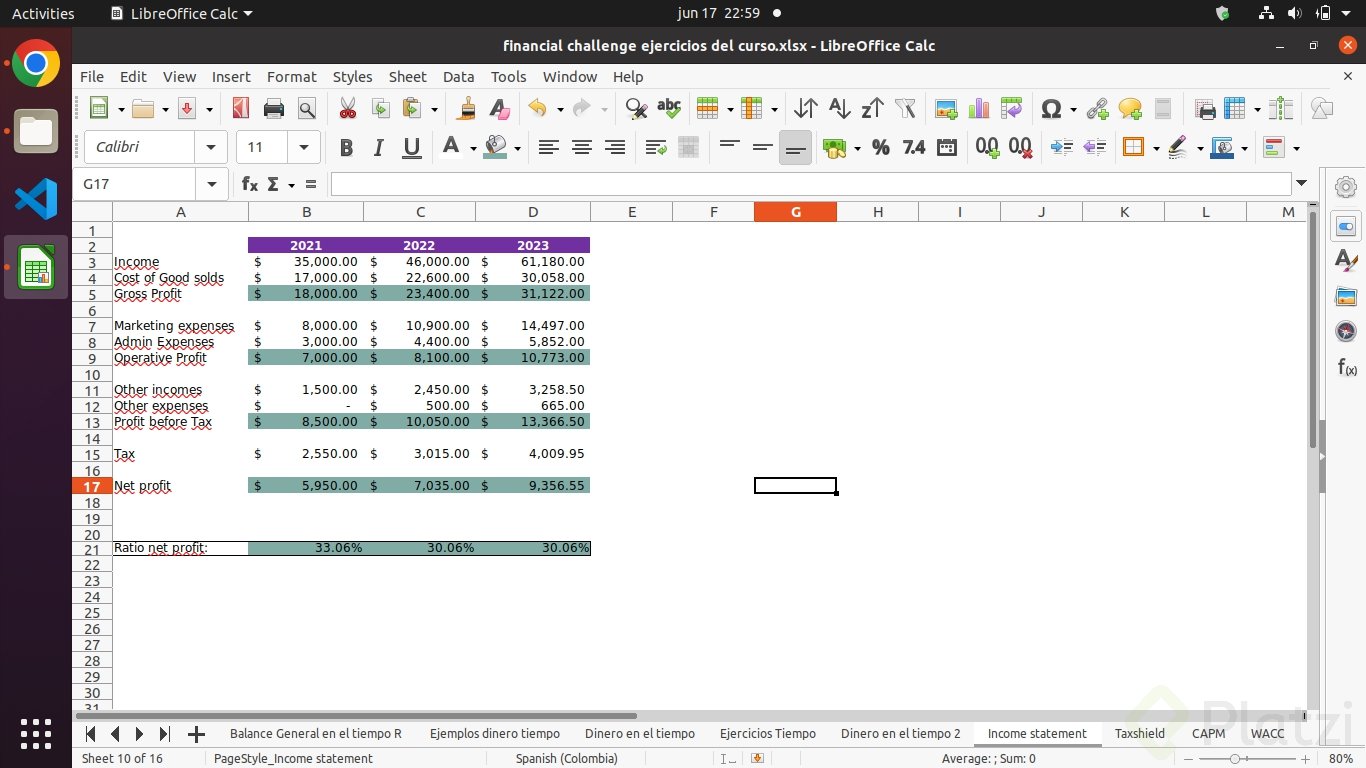
Task: Toggle bold formatting
Action: (x=346, y=147)
